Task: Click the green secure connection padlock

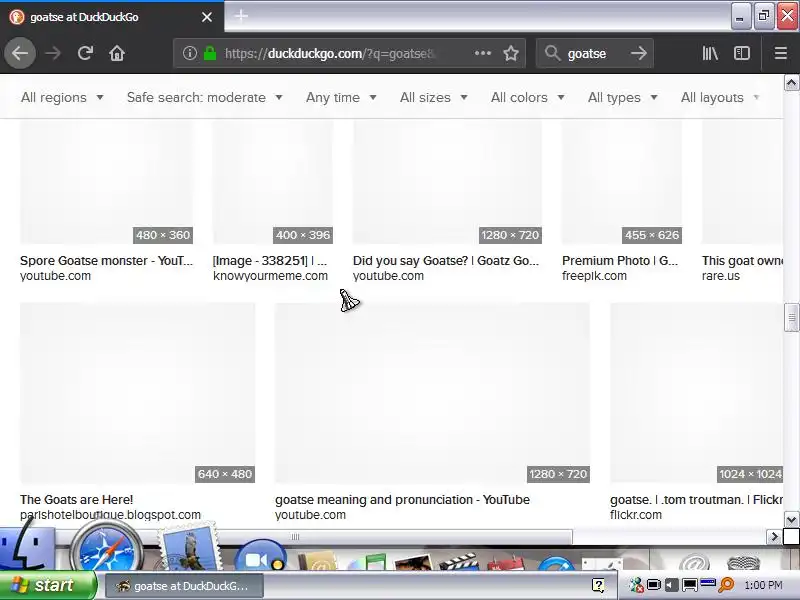Action: tap(210, 53)
